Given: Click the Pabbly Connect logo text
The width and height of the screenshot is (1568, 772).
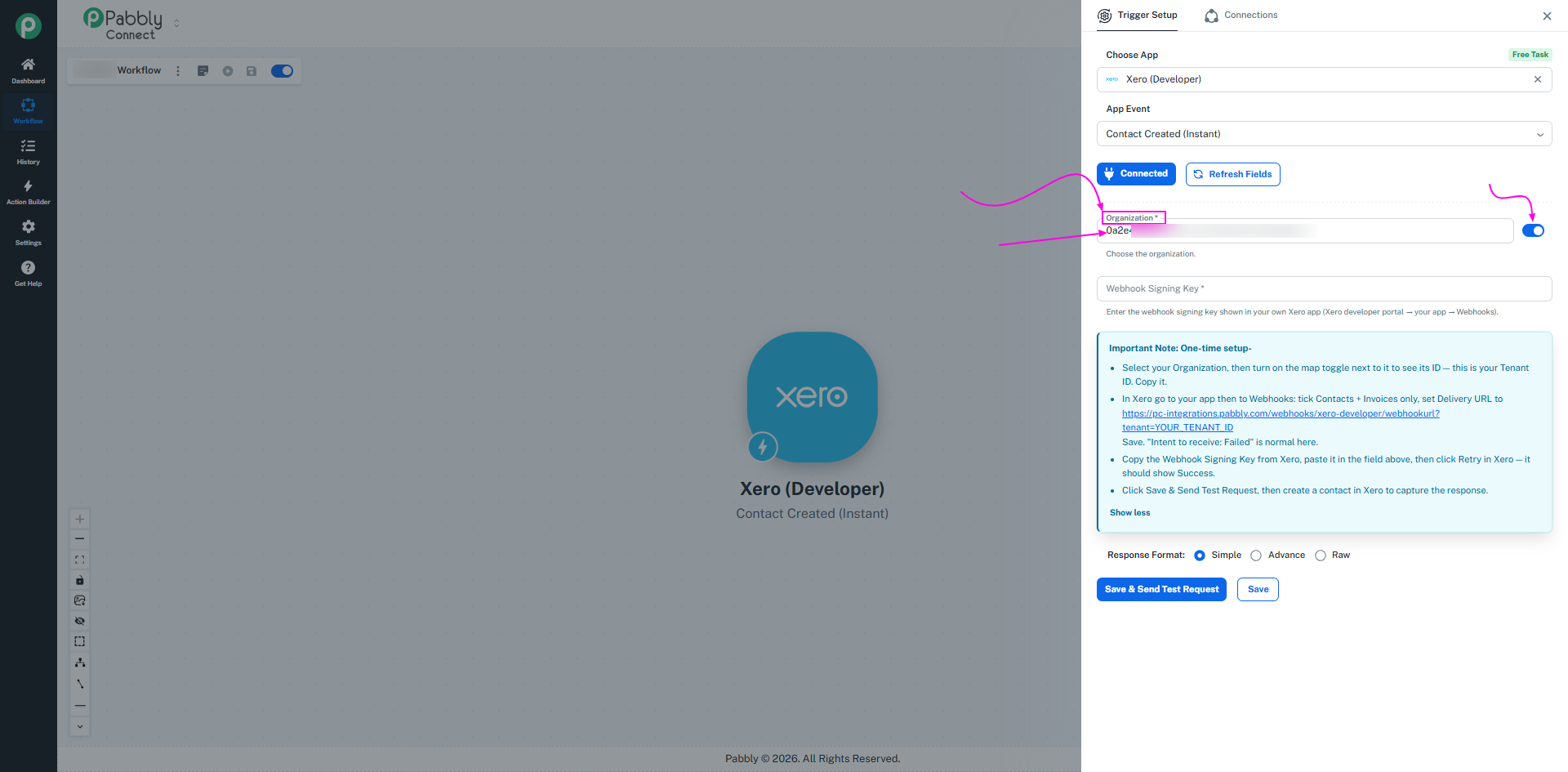Looking at the screenshot, I should pyautogui.click(x=123, y=24).
